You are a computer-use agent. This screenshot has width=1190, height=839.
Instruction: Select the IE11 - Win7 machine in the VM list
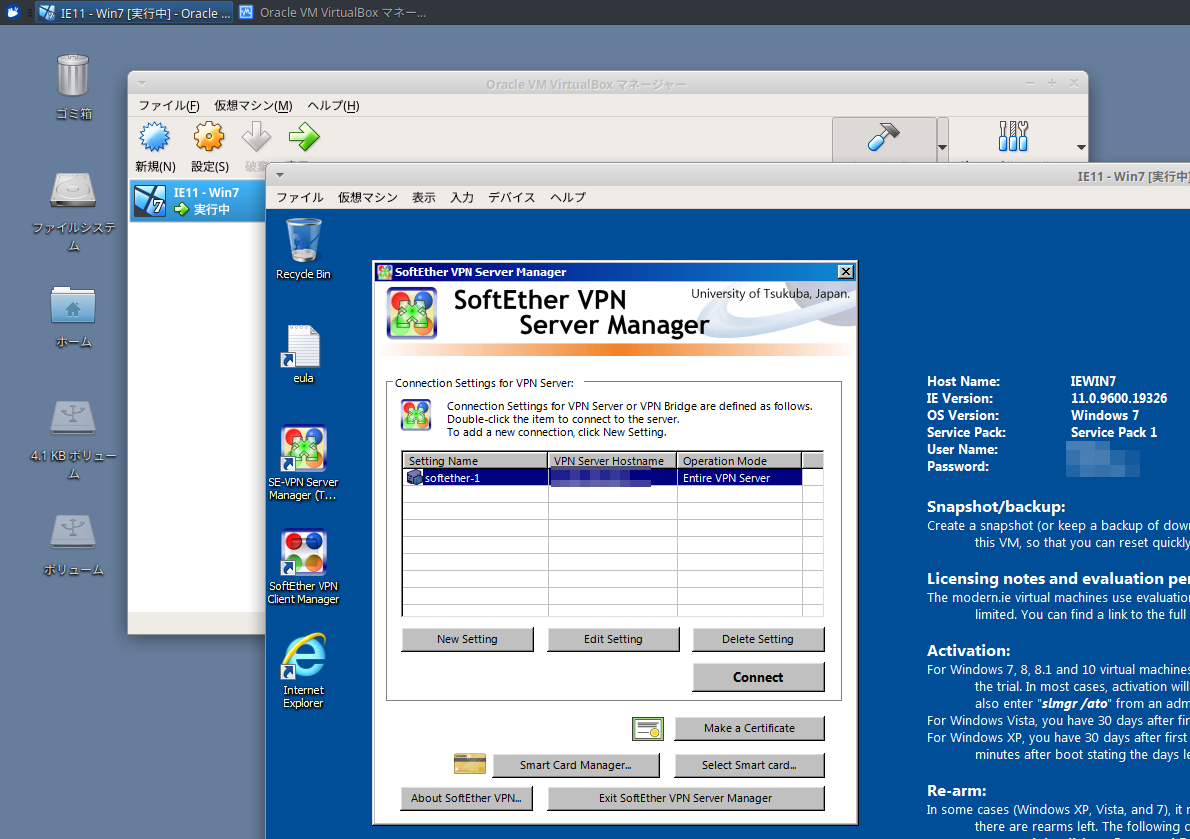coord(197,200)
